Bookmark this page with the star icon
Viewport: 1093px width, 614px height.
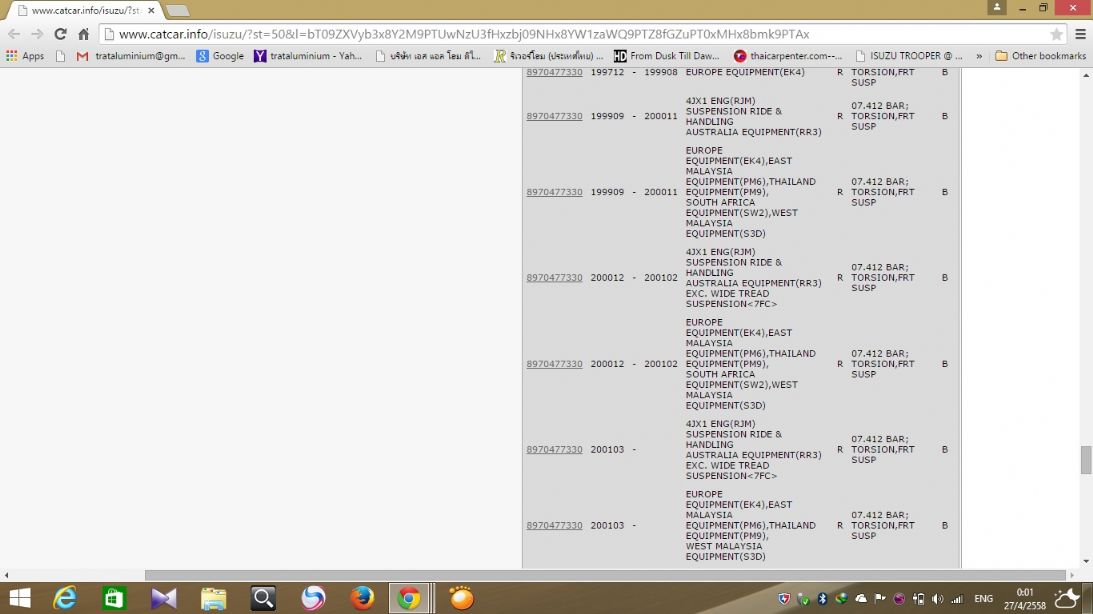pyautogui.click(x=1057, y=34)
